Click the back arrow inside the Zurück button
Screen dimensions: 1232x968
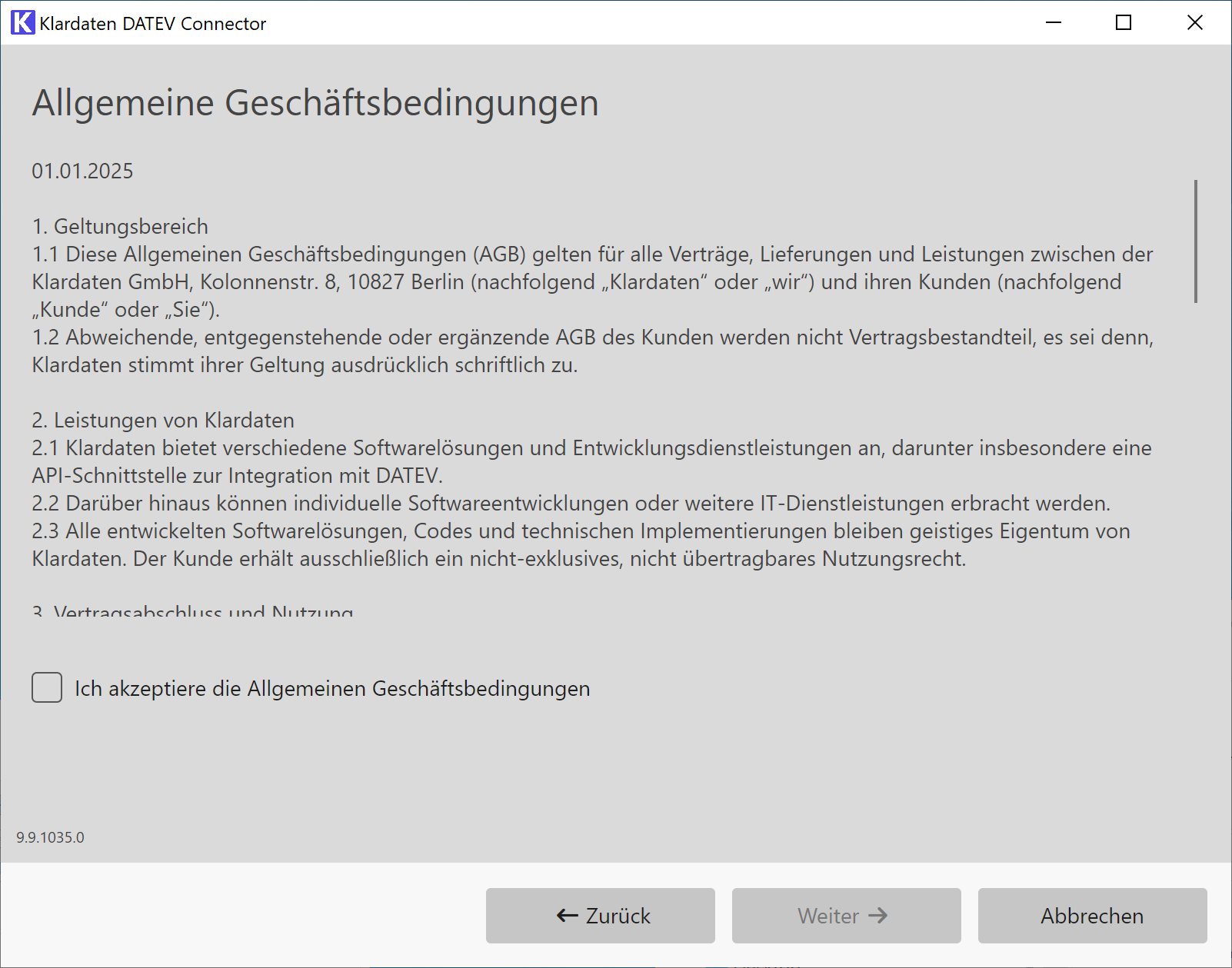(x=567, y=916)
